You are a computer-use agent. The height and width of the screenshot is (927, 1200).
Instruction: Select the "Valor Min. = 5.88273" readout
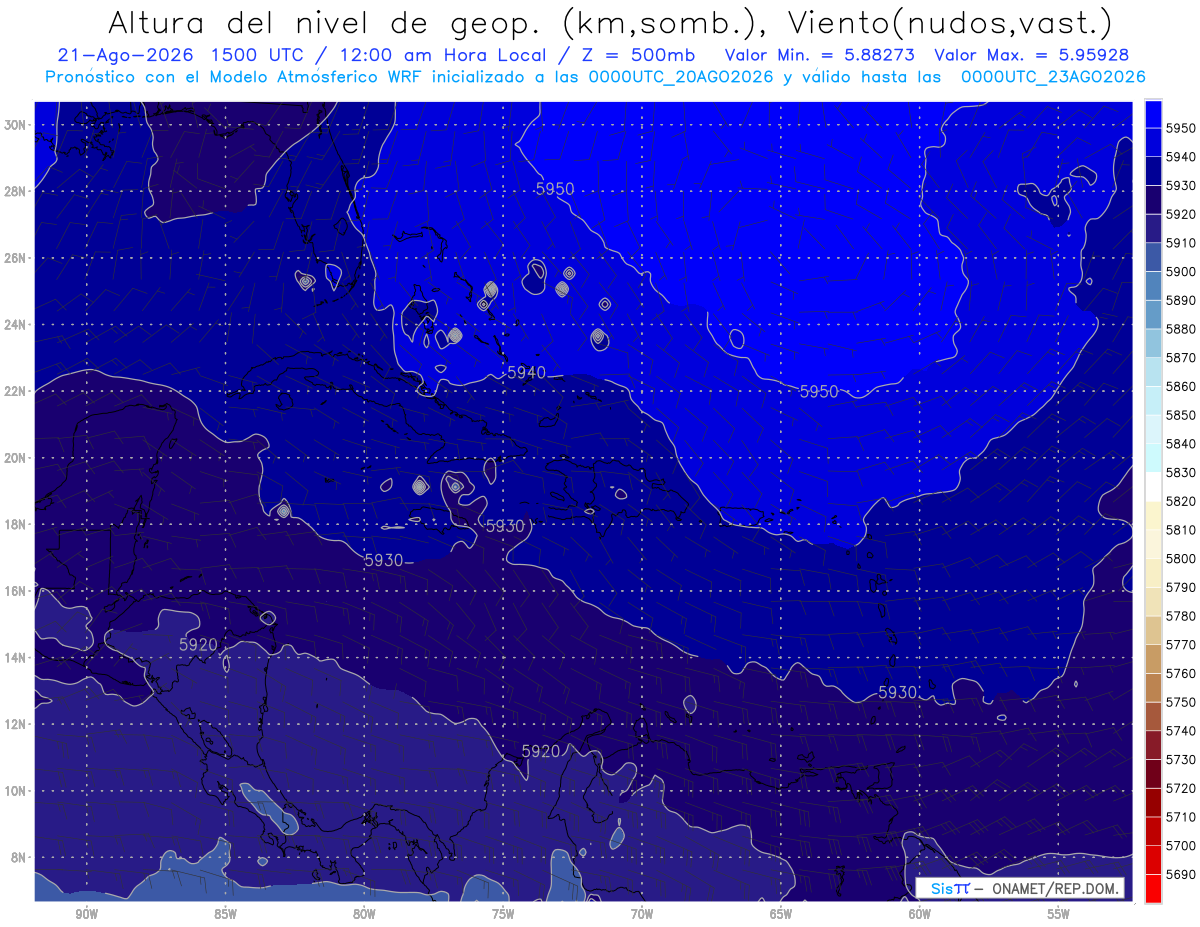click(820, 55)
